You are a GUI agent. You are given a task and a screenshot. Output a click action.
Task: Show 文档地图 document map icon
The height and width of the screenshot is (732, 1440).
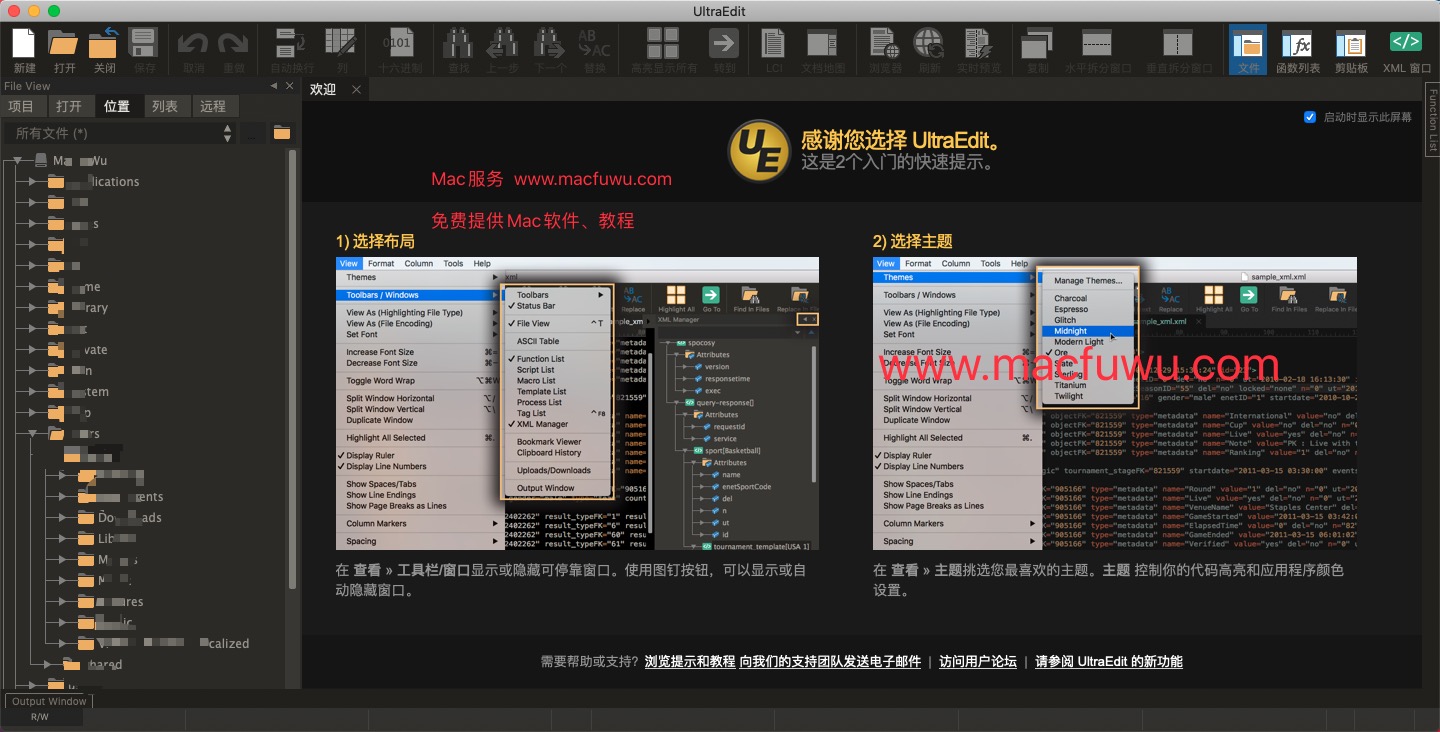[x=823, y=50]
